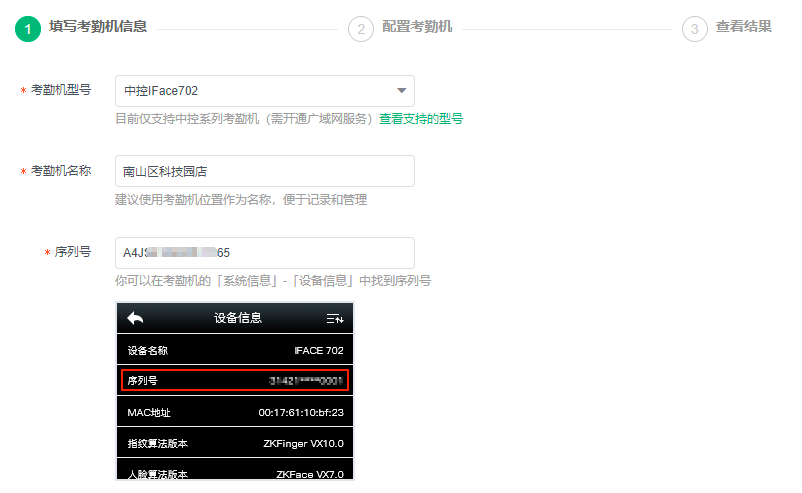The width and height of the screenshot is (802, 493).
Task: Click the highlighted 序列号 row in device image
Action: pyautogui.click(x=235, y=380)
